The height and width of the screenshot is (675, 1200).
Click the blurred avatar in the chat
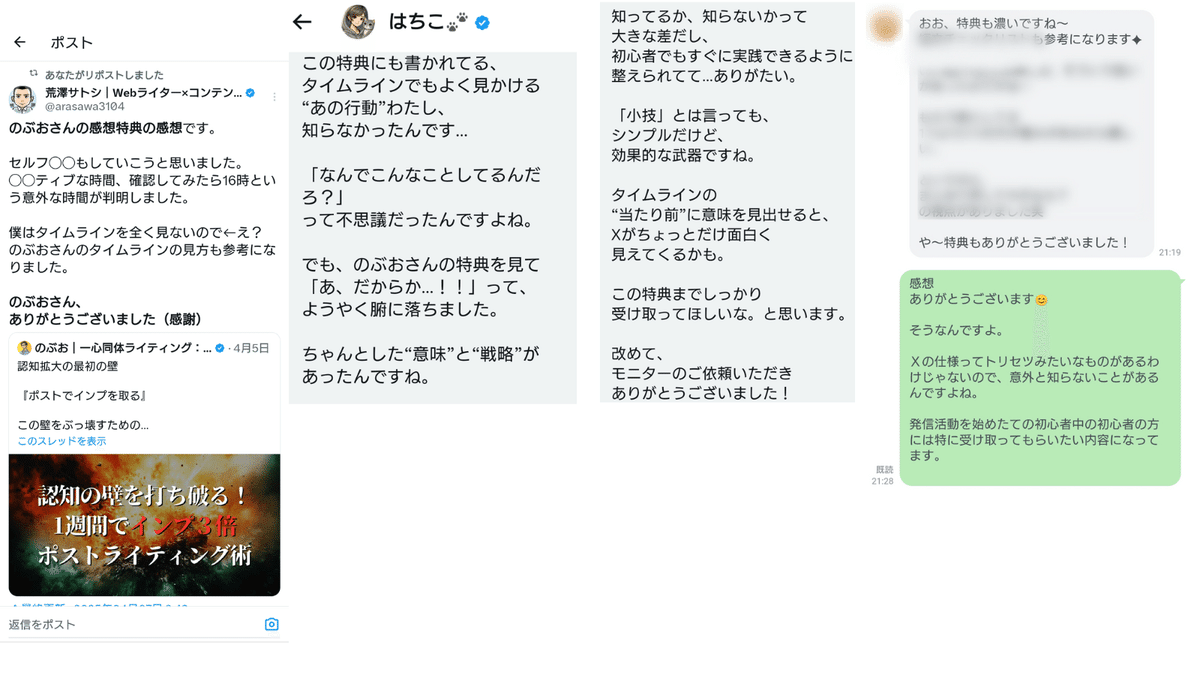click(886, 24)
